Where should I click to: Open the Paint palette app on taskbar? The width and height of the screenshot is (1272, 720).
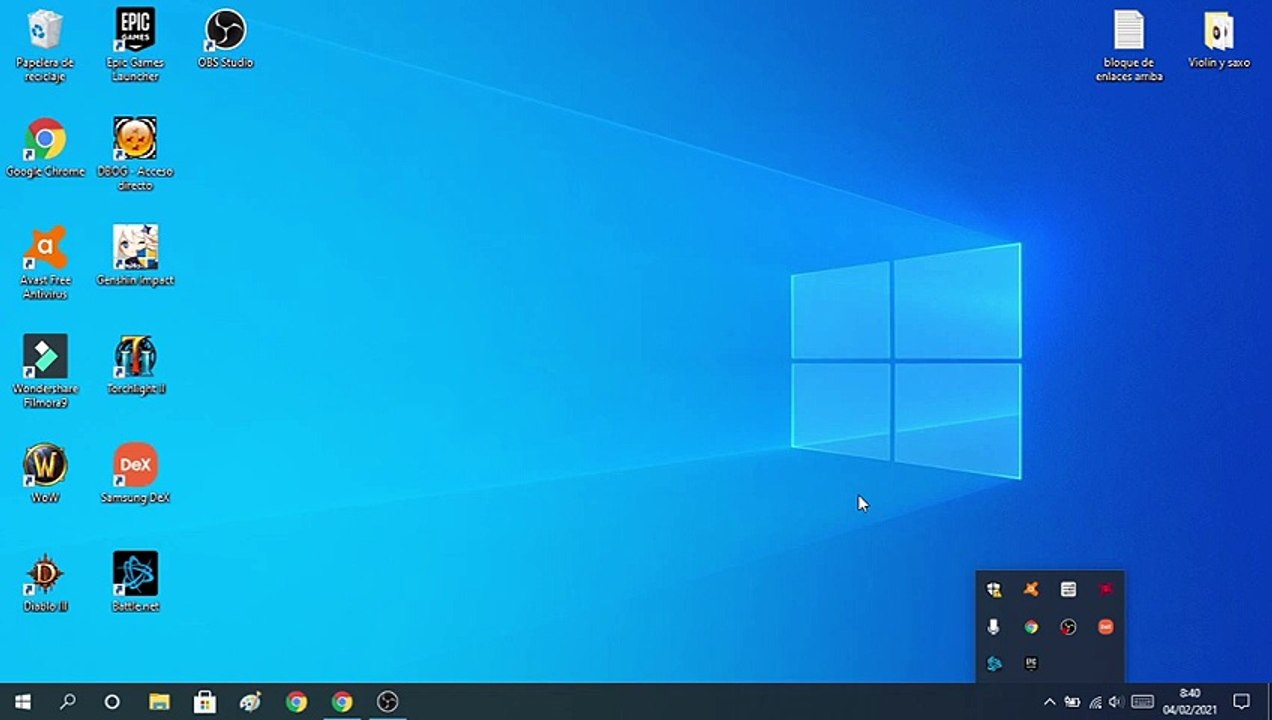click(250, 702)
